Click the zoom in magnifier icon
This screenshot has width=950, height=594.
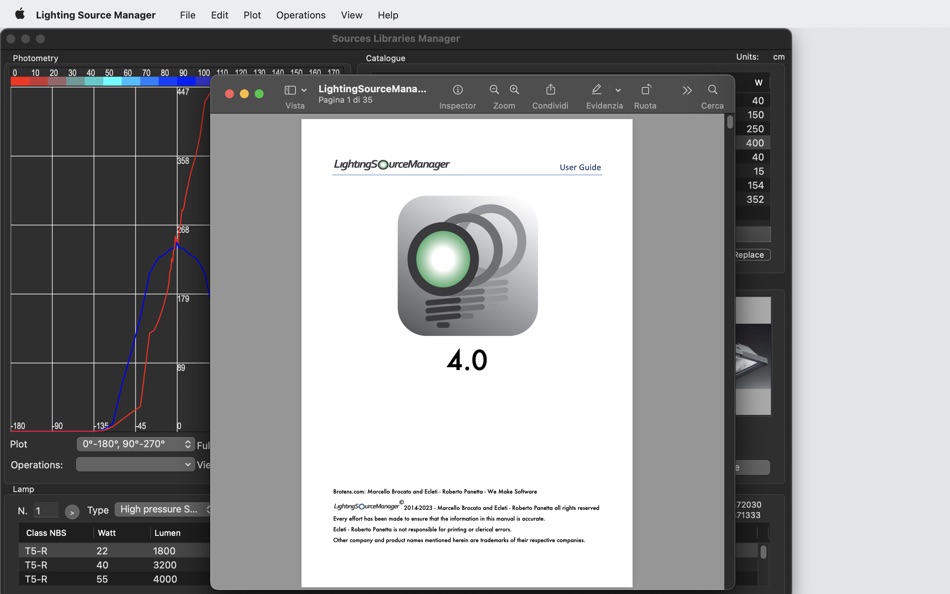point(514,90)
